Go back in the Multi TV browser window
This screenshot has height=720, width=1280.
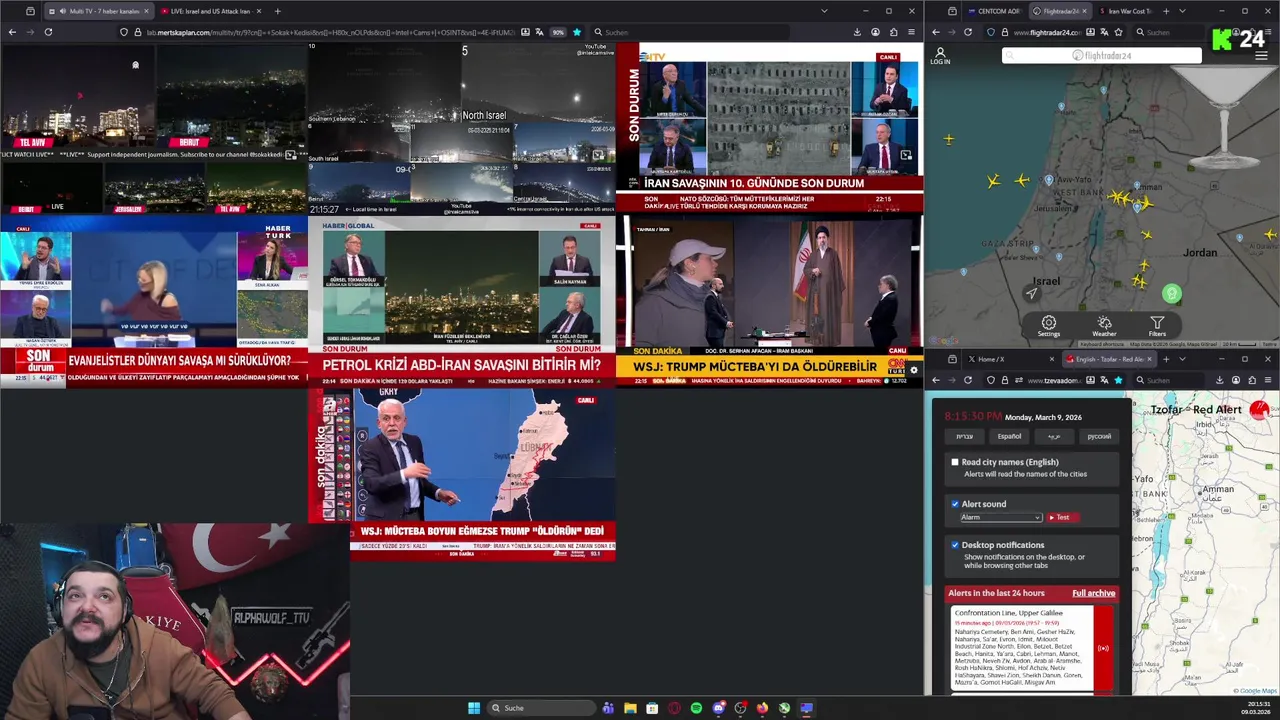click(12, 32)
